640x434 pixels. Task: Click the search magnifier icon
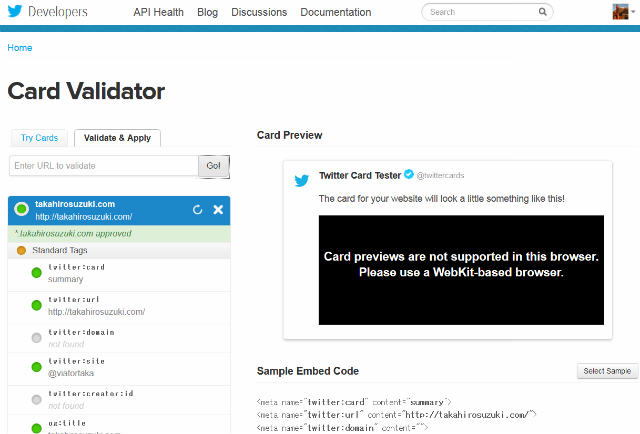pos(542,12)
